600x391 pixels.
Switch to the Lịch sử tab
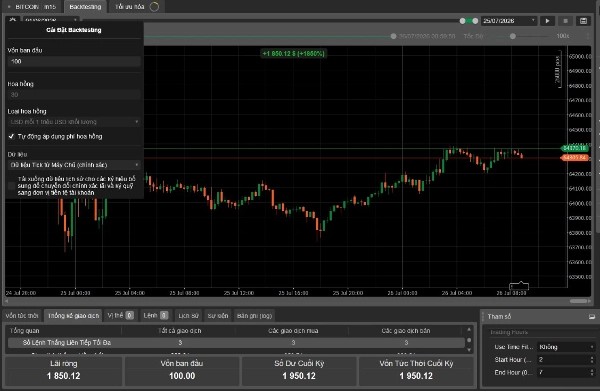pyautogui.click(x=188, y=316)
